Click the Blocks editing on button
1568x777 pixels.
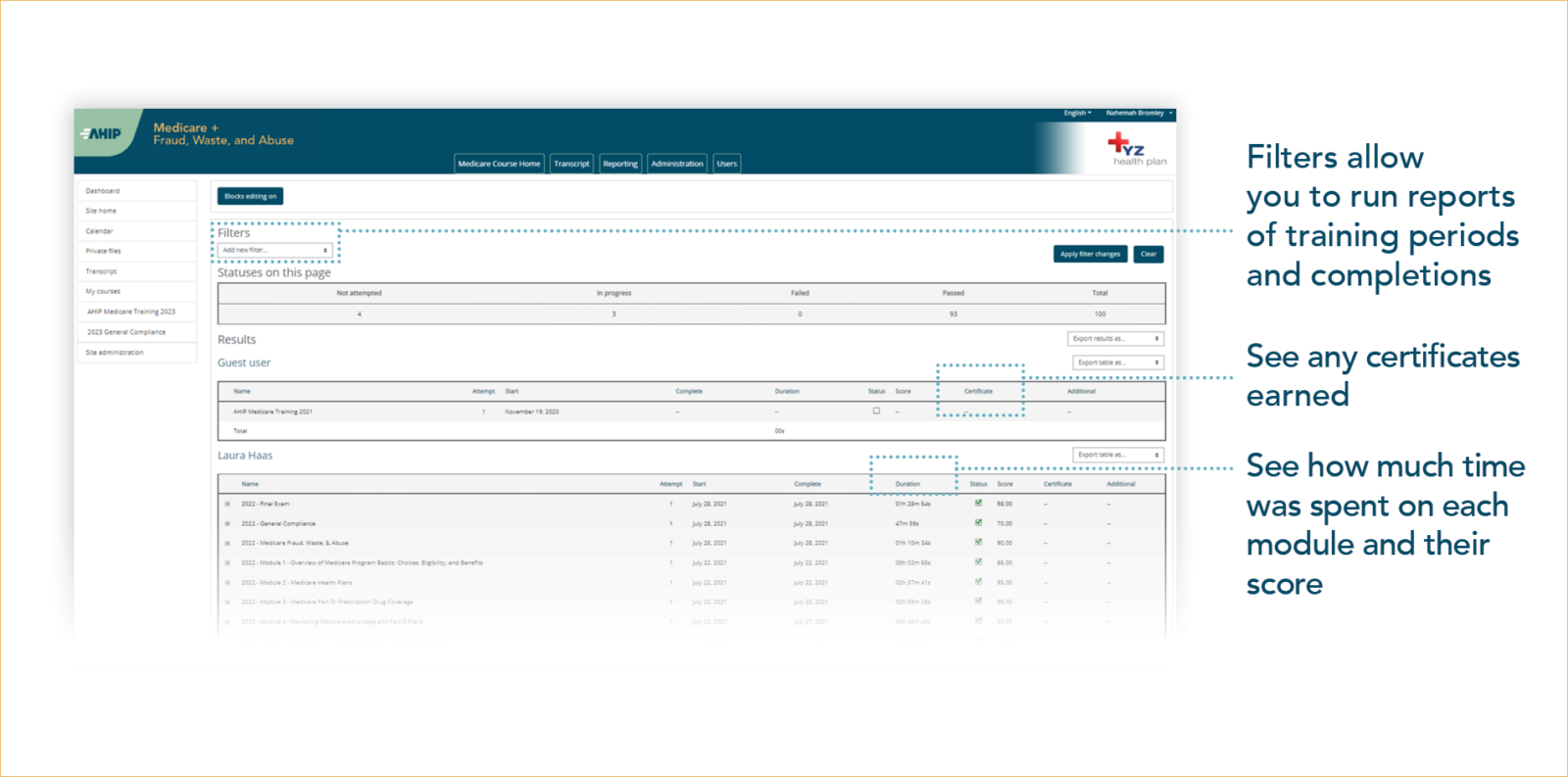pos(250,197)
